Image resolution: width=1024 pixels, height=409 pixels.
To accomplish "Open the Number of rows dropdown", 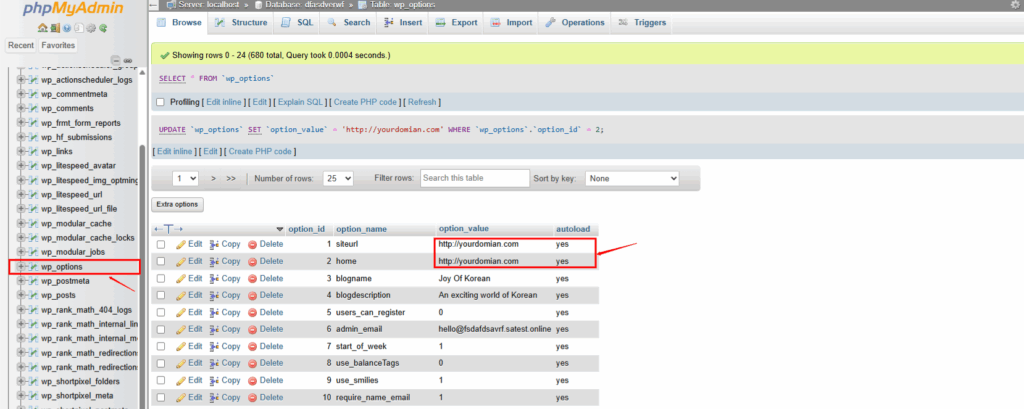I will coord(338,178).
